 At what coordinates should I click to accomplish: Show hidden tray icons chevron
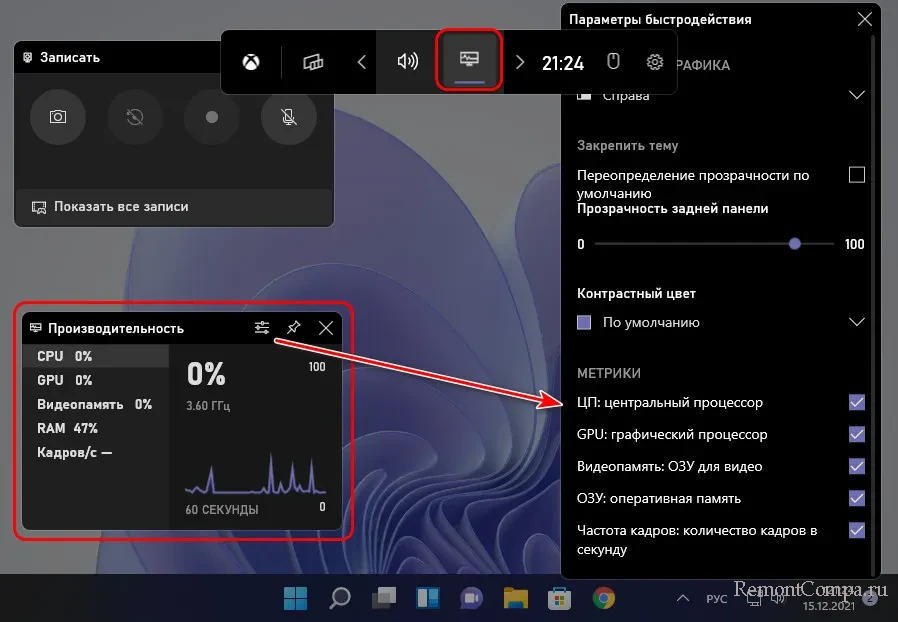[x=683, y=599]
